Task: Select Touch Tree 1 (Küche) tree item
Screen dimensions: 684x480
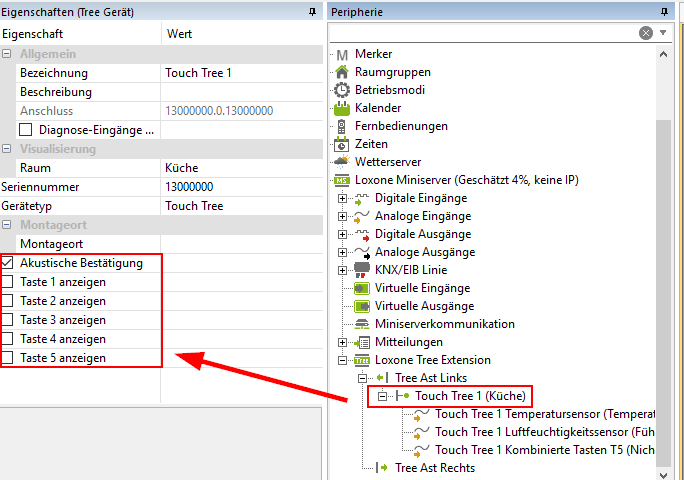Action: [x=470, y=396]
